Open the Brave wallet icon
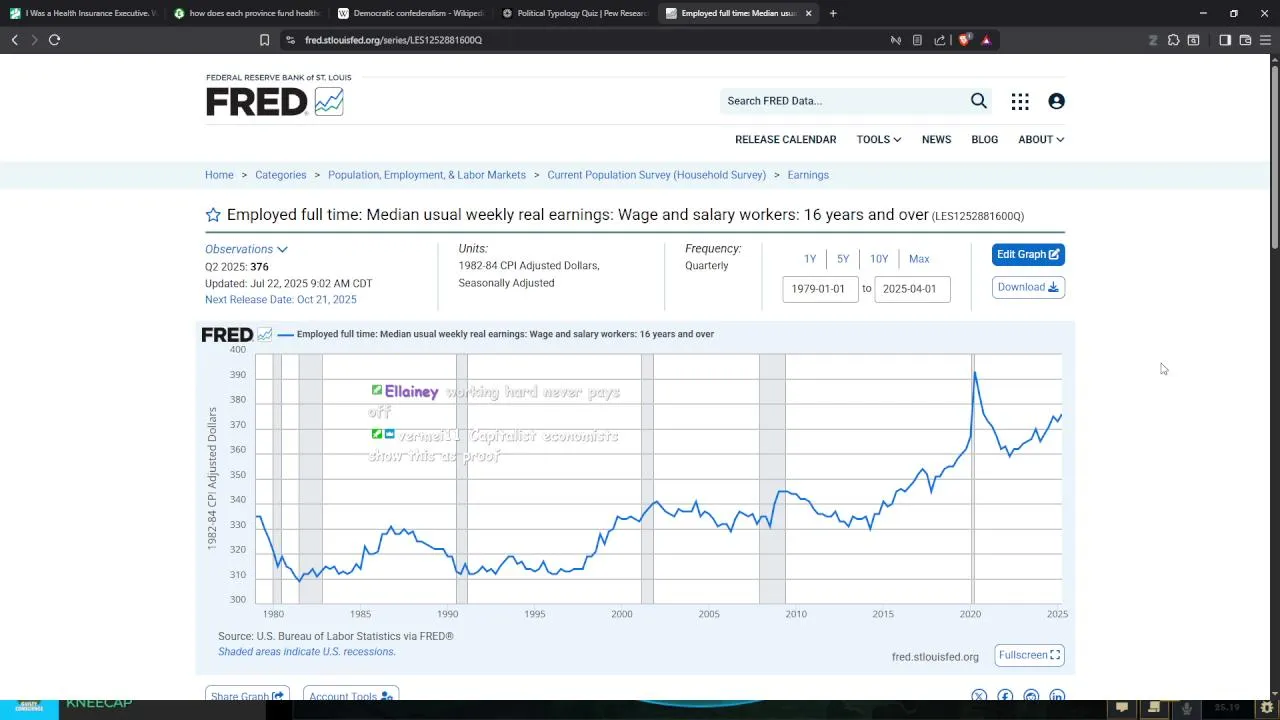This screenshot has width=1280, height=720. tap(1245, 40)
